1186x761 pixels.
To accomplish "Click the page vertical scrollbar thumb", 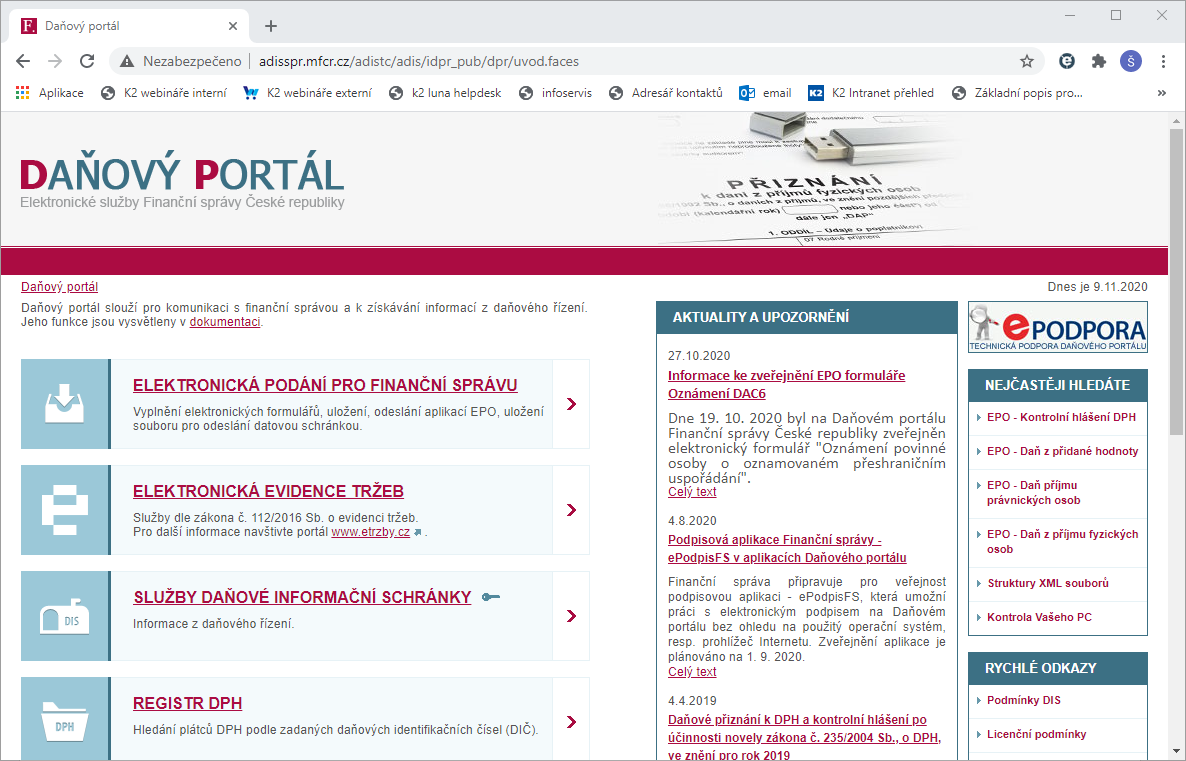I will (x=1176, y=281).
